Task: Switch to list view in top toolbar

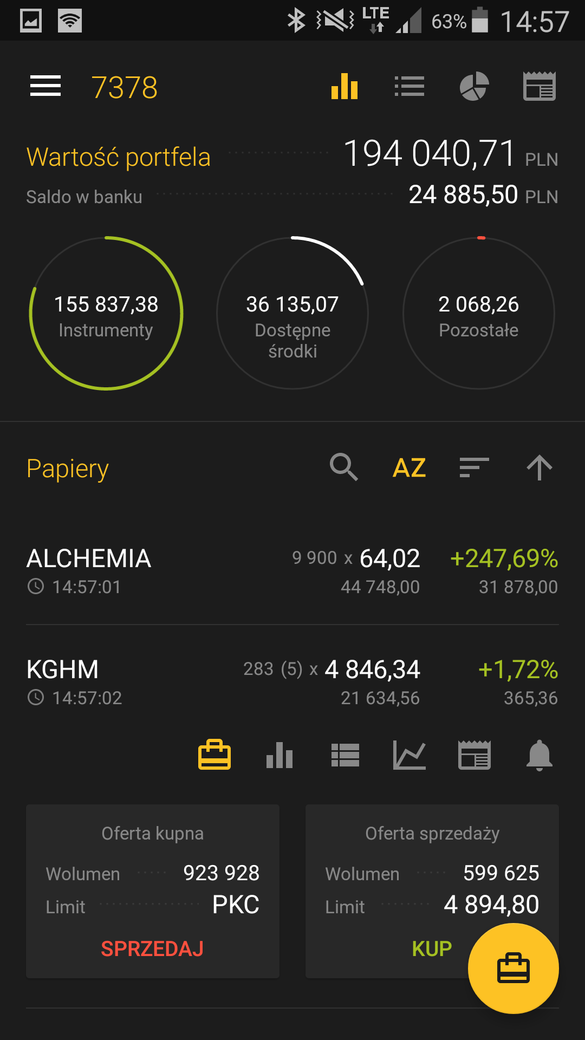Action: [x=409, y=86]
